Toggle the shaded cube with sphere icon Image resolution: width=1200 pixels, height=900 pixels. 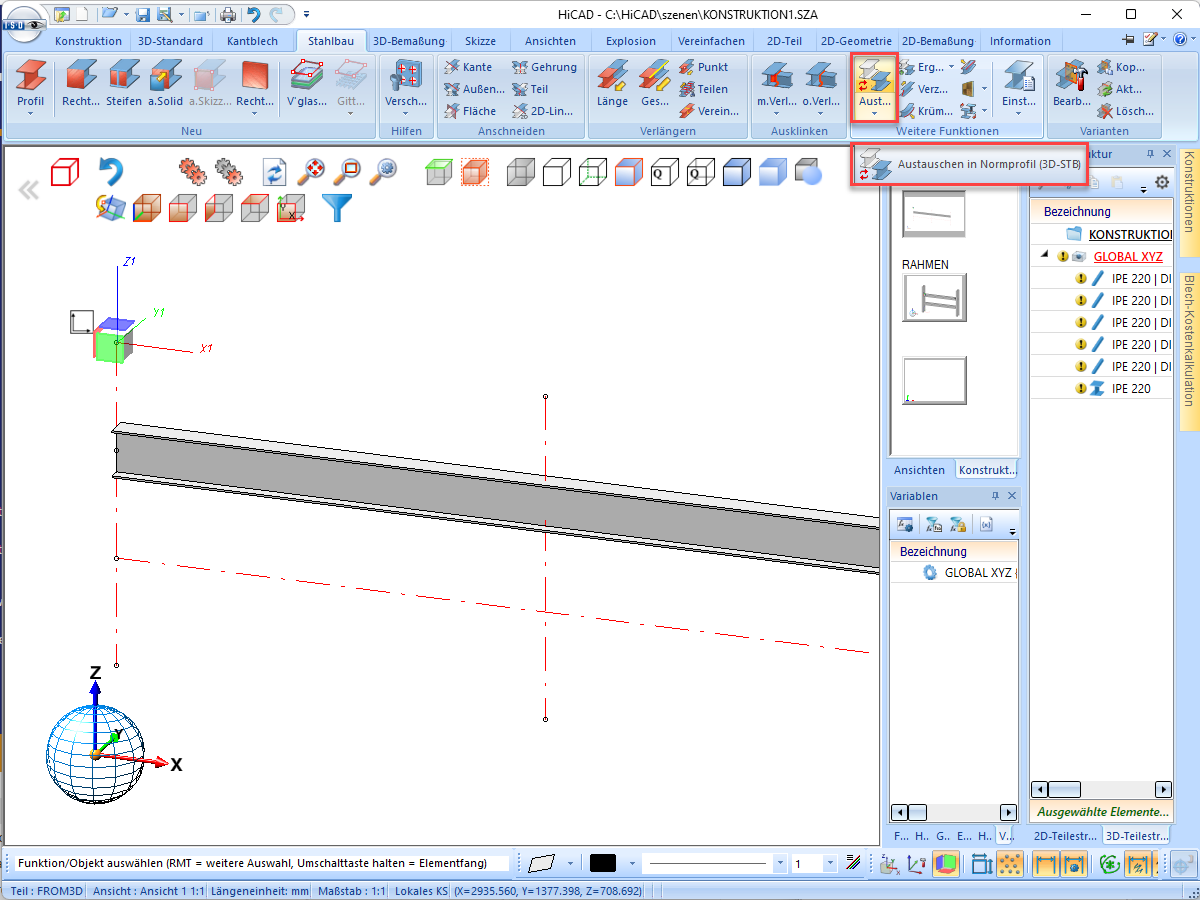(808, 172)
